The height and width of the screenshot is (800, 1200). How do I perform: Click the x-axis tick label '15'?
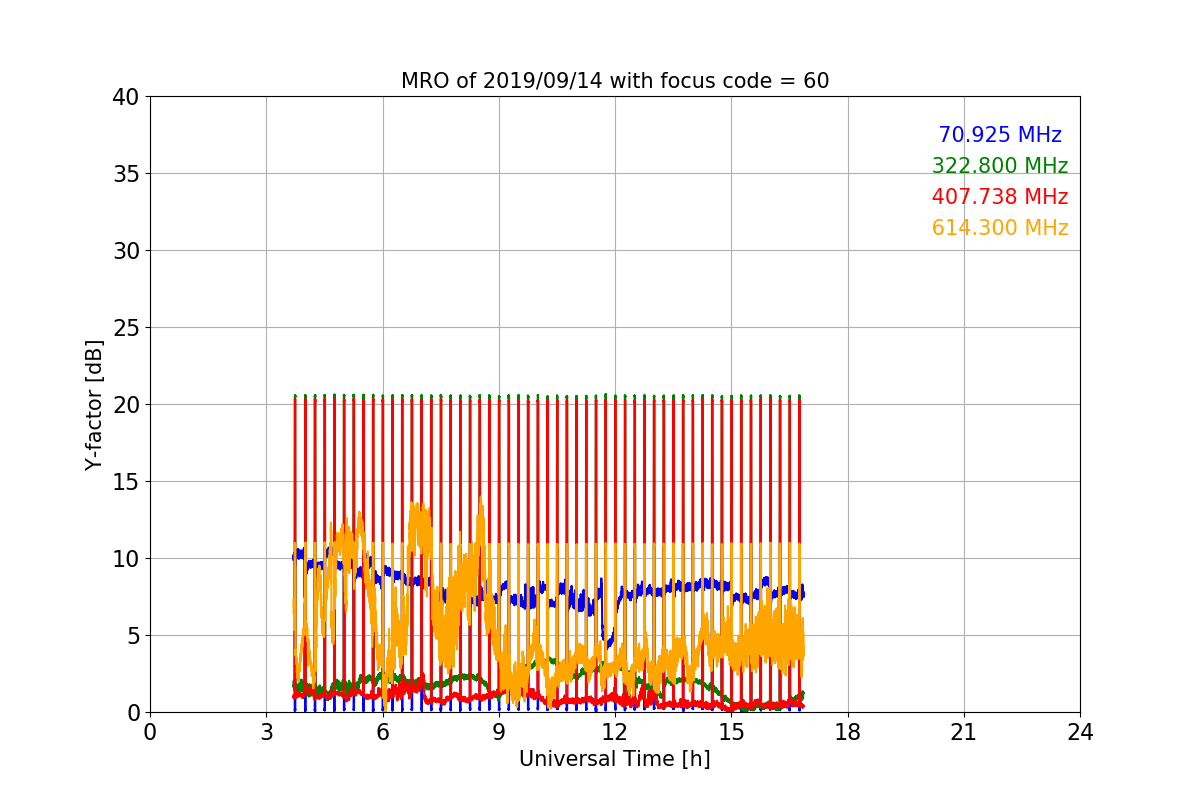pyautogui.click(x=731, y=732)
